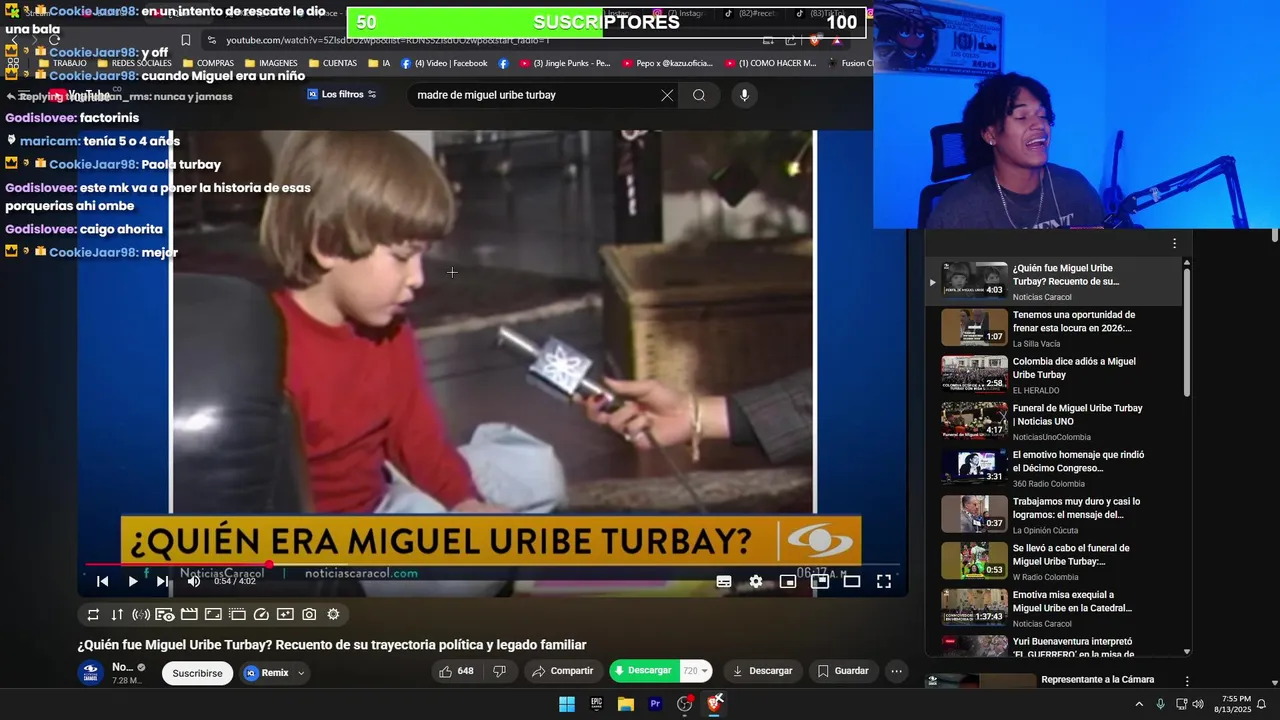Click the green Descargar button

tap(643, 671)
